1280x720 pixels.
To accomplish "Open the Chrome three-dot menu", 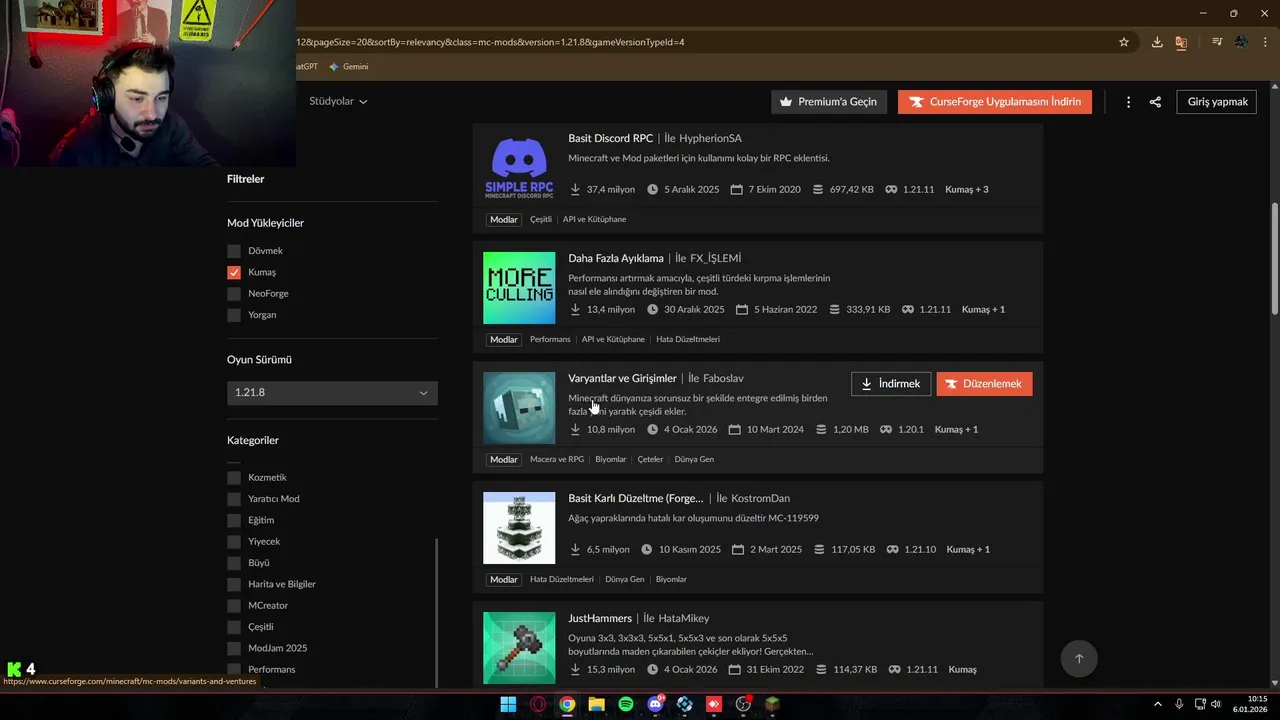I will coord(1265,42).
